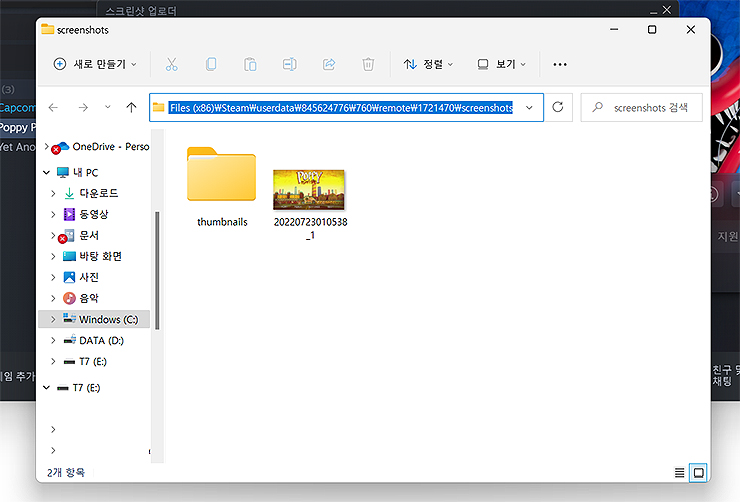Minimize the screenshots Explorer window

click(614, 29)
